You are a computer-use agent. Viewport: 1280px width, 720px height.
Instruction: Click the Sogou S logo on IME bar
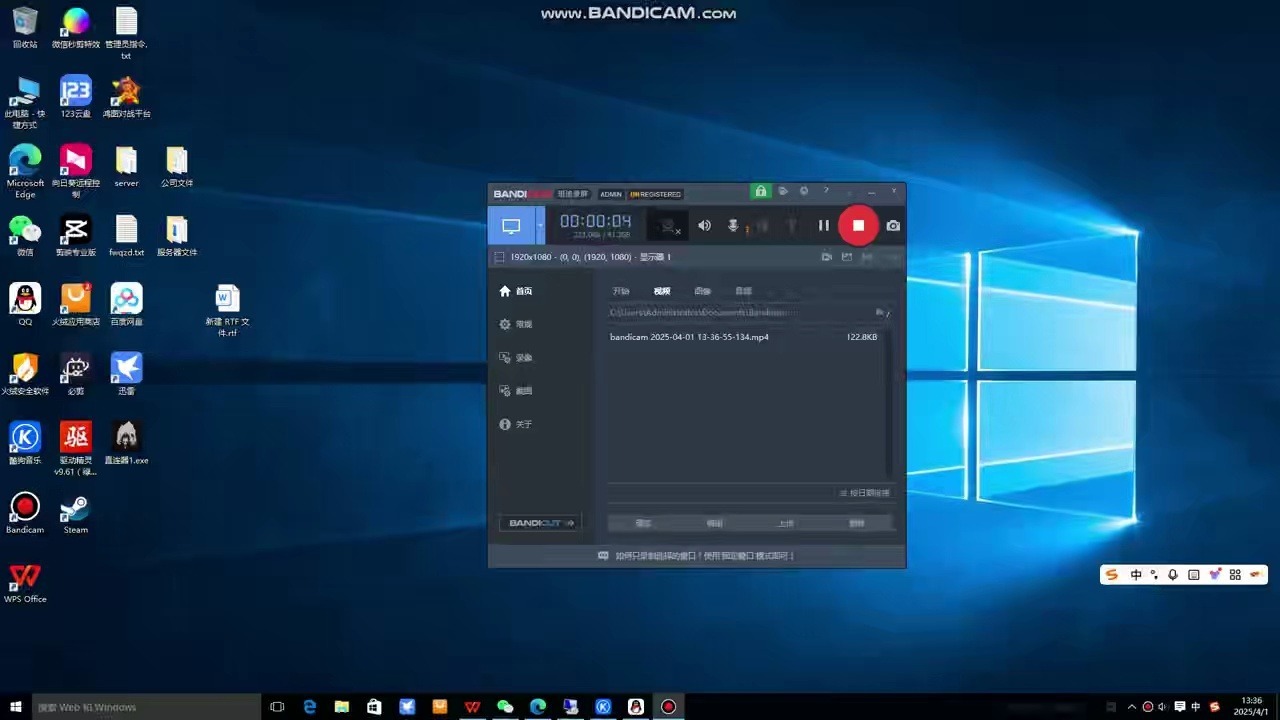point(1112,575)
